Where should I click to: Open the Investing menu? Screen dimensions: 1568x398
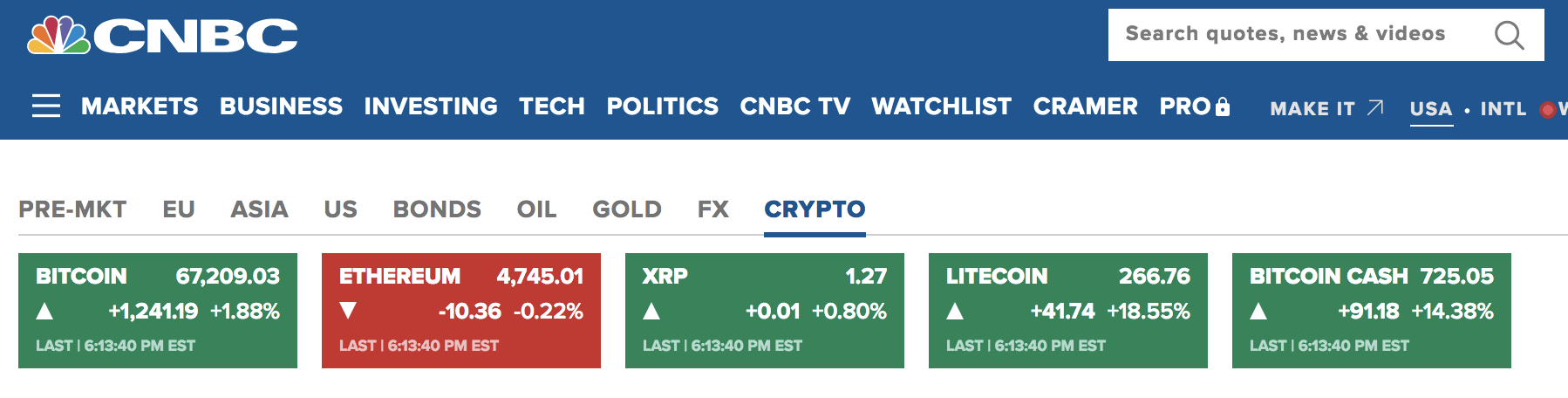[431, 106]
